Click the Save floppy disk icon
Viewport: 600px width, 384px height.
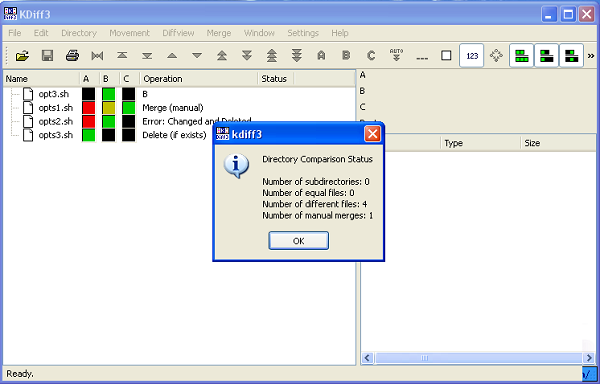coord(47,56)
